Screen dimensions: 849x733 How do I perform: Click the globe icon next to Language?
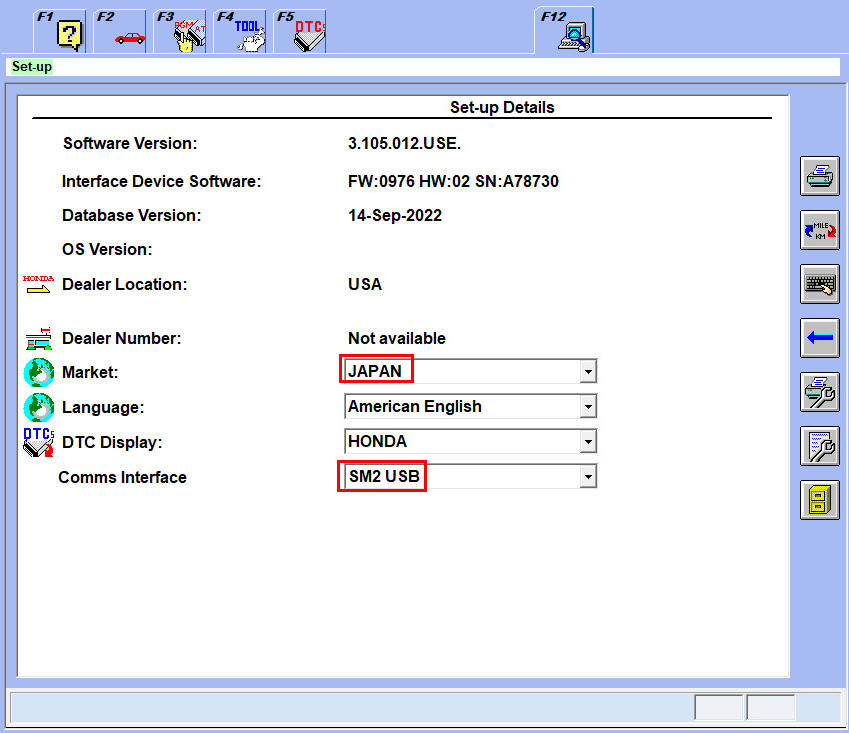tap(39, 407)
